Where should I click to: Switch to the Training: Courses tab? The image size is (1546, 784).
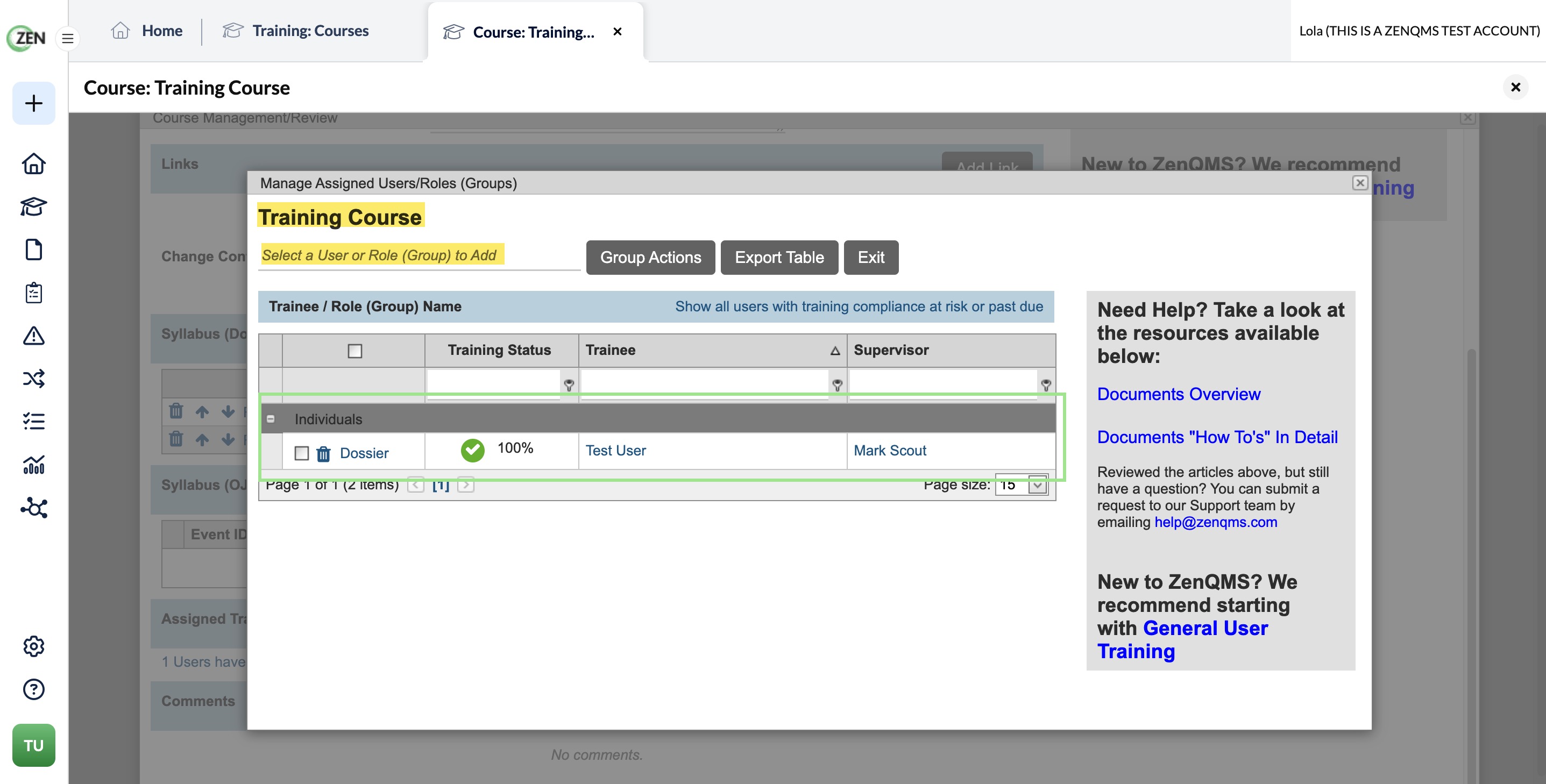[x=295, y=31]
